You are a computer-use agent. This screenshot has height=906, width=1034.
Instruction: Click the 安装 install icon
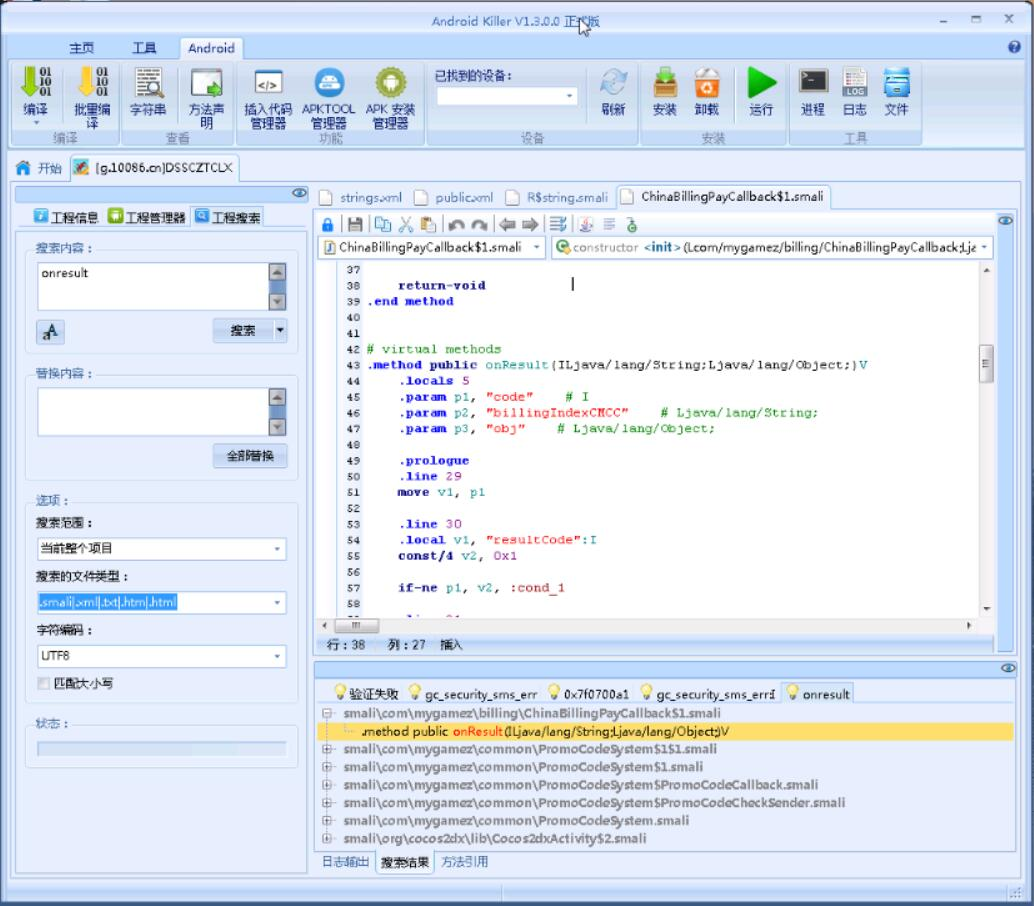(x=665, y=92)
